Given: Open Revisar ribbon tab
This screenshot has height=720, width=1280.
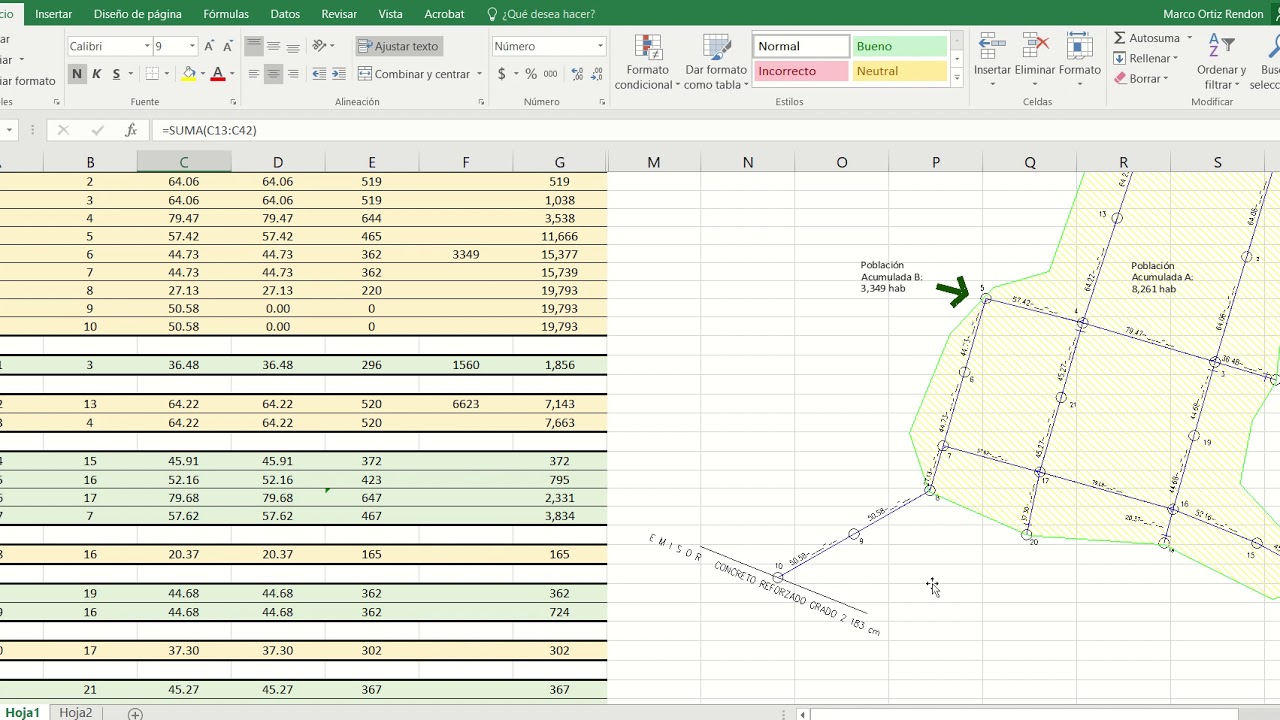Looking at the screenshot, I should point(339,14).
